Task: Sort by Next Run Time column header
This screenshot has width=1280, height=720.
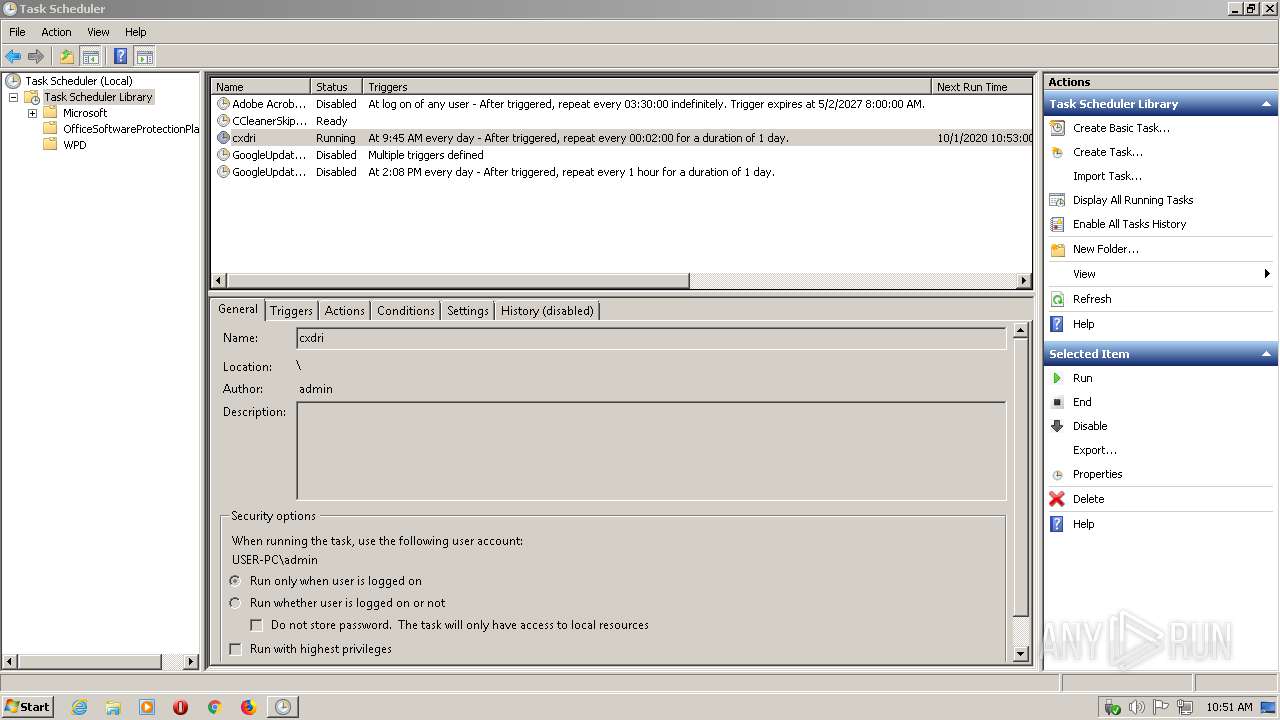Action: 982,87
